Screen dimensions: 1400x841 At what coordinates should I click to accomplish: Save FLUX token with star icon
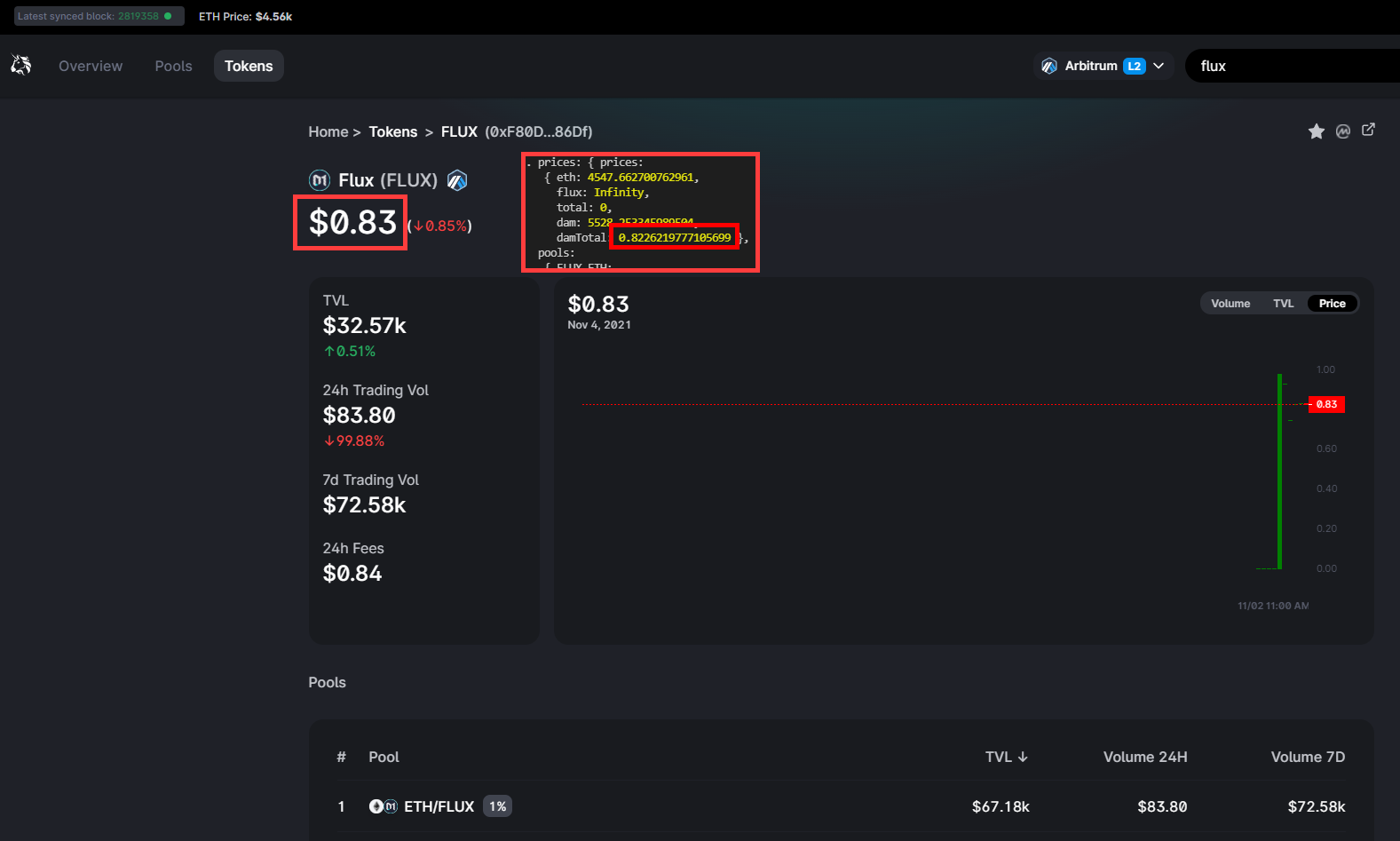[1316, 131]
